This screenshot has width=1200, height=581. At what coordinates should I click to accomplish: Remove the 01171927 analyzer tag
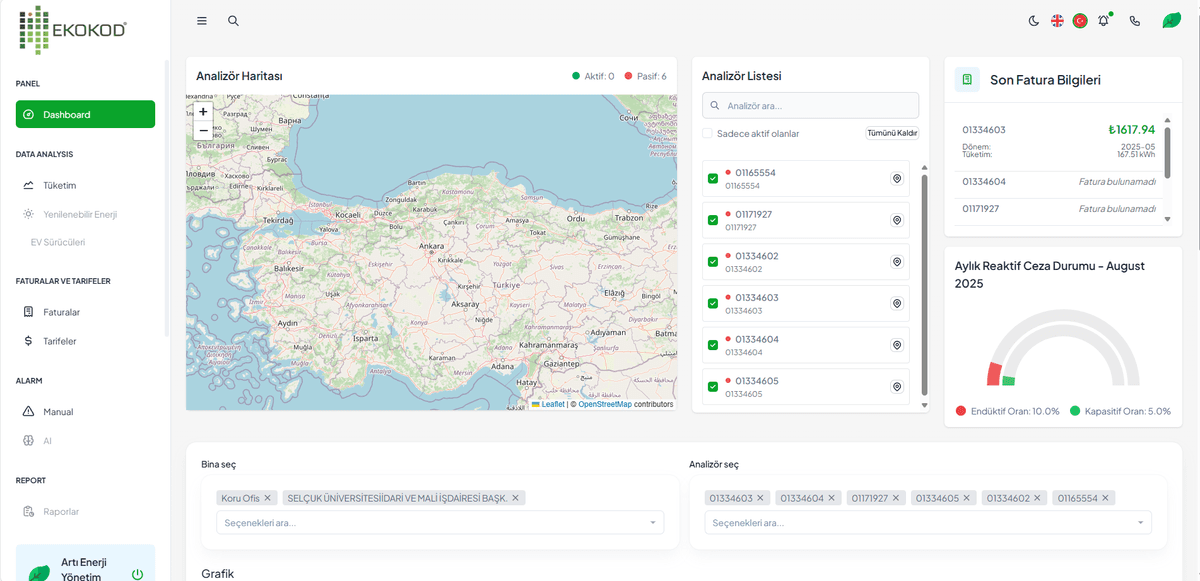(897, 498)
